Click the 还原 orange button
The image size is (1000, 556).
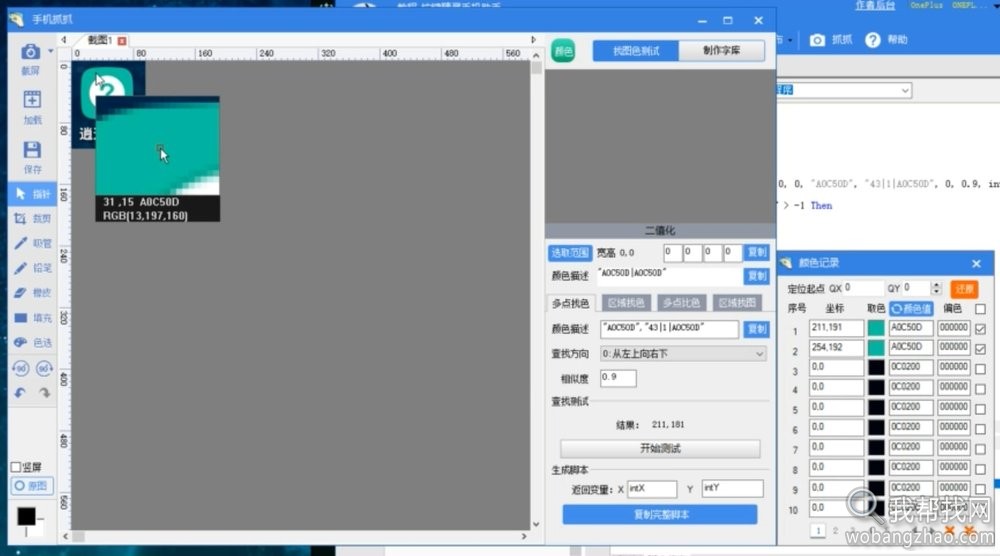(964, 289)
